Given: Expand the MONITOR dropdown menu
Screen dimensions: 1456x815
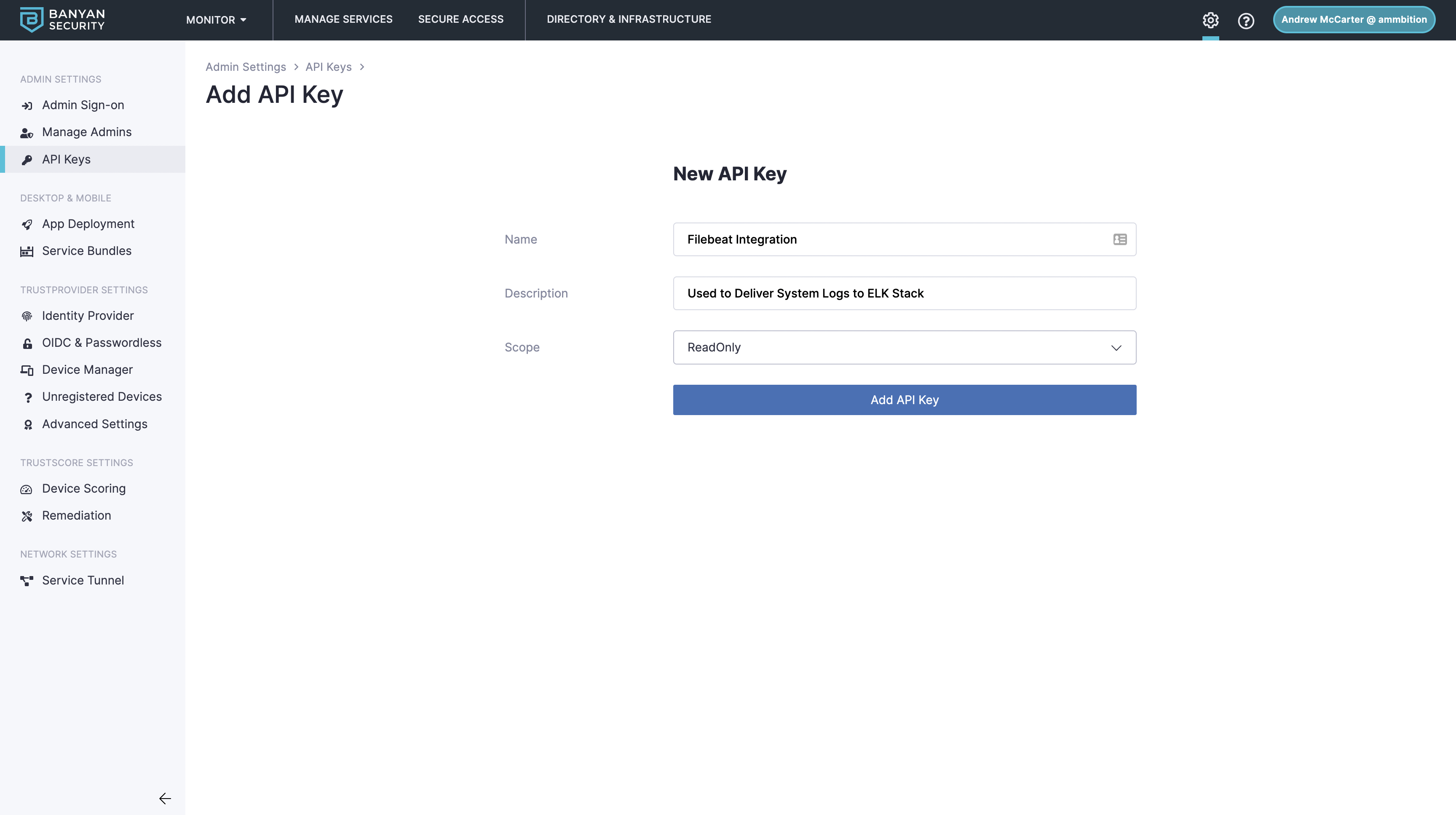Looking at the screenshot, I should (x=216, y=20).
